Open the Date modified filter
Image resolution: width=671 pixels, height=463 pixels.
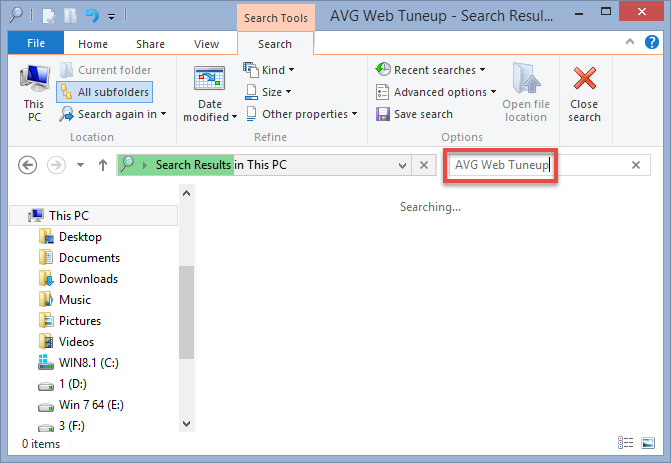point(210,93)
